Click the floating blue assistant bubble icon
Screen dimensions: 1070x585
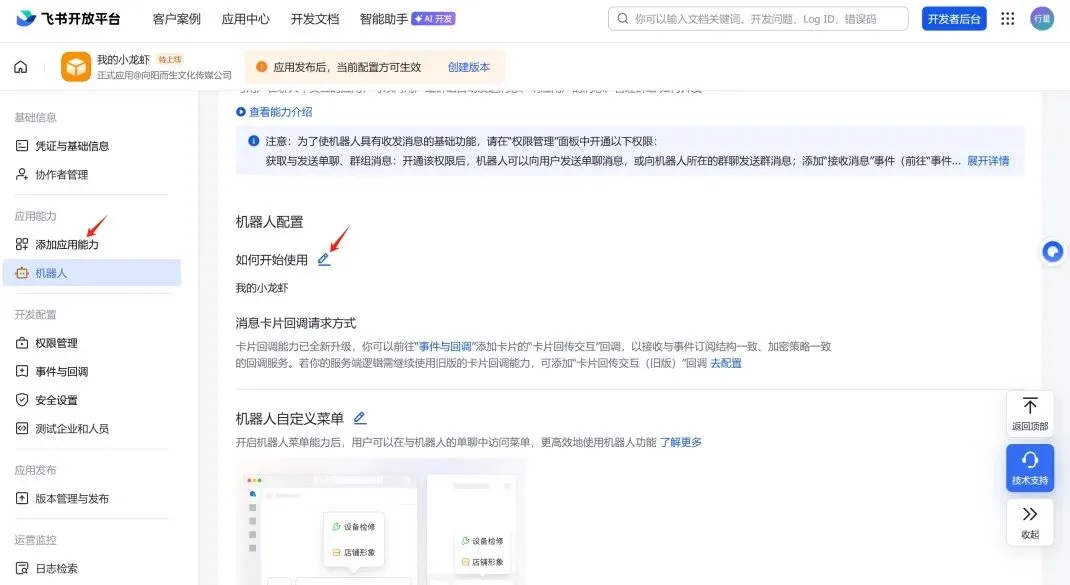(x=1053, y=252)
